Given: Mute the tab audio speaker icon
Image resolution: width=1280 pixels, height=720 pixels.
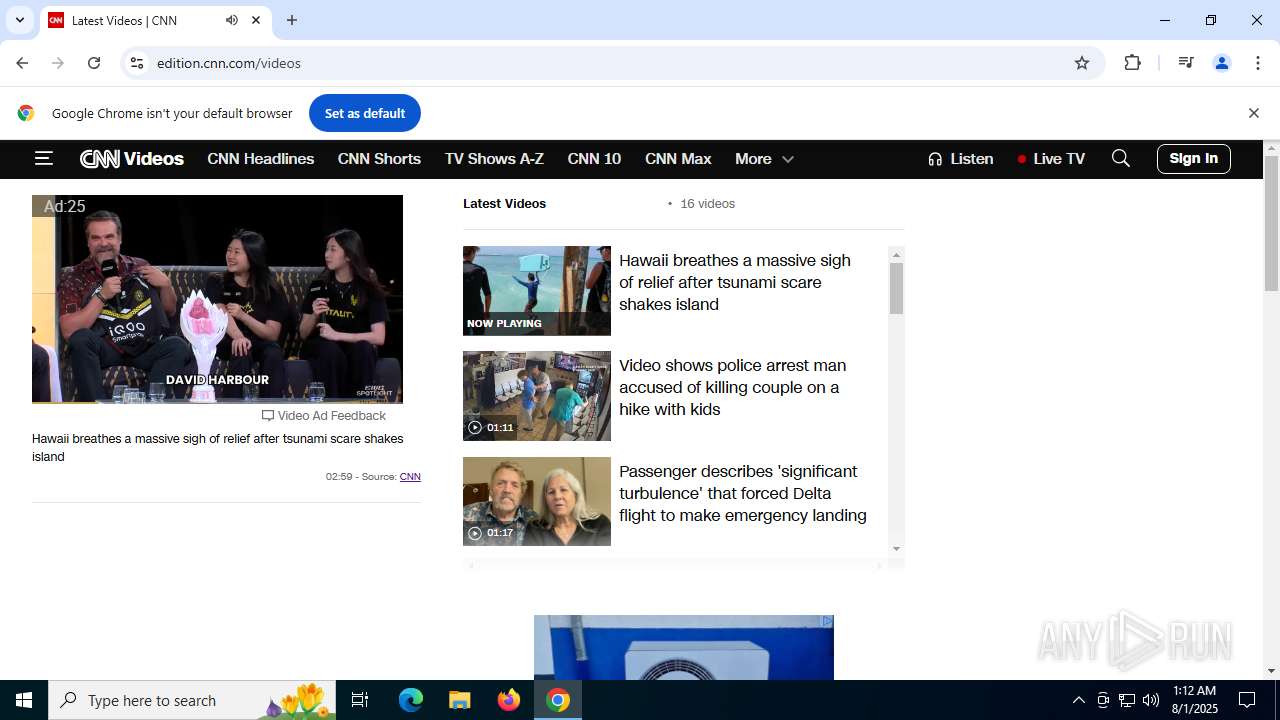Looking at the screenshot, I should pyautogui.click(x=232, y=20).
